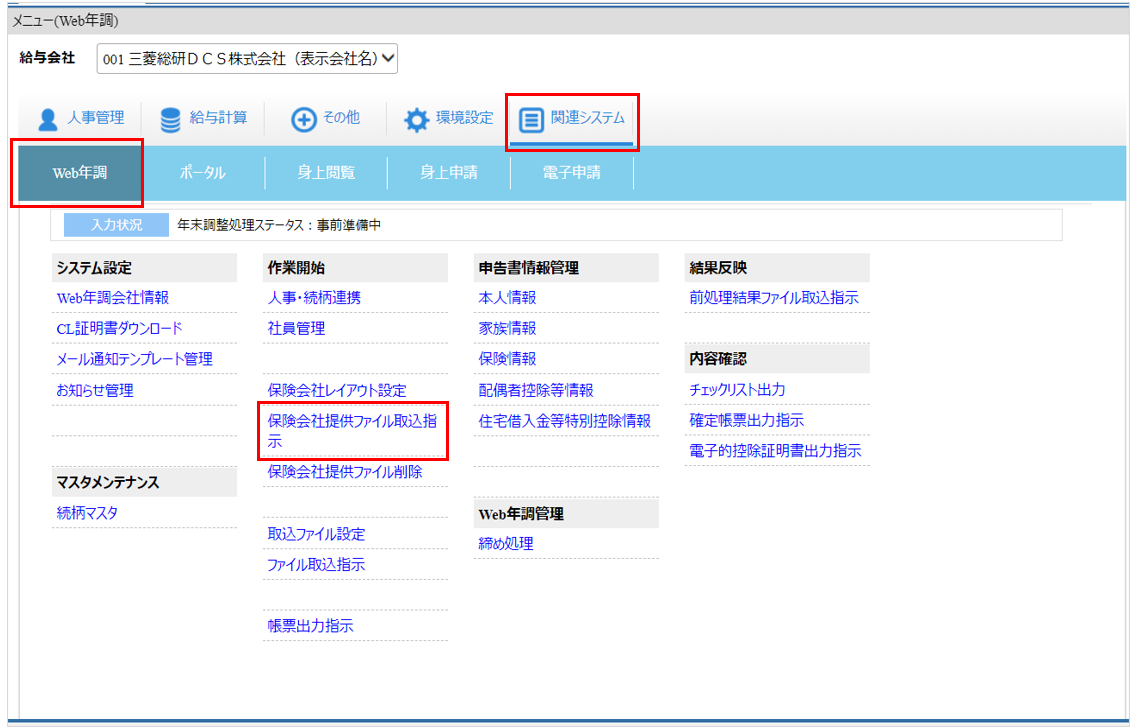The width and height of the screenshot is (1133, 728).
Task: Open Web年調会社情報 link
Action: (113, 298)
